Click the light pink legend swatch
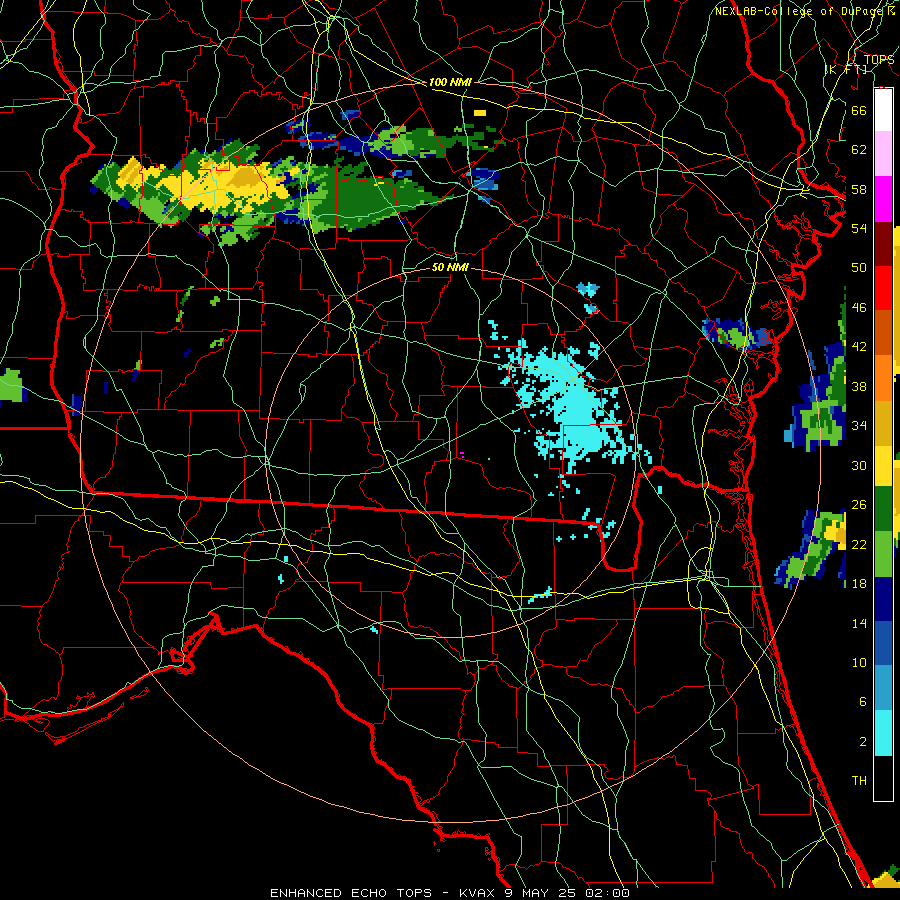 point(883,154)
